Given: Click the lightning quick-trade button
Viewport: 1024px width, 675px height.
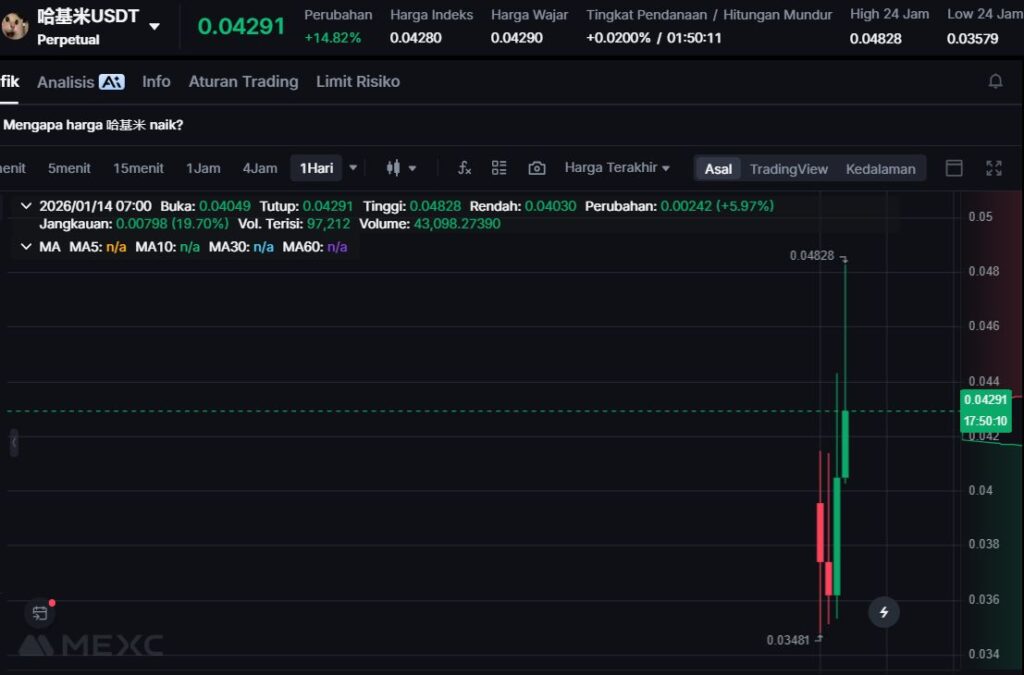Looking at the screenshot, I should (x=883, y=612).
